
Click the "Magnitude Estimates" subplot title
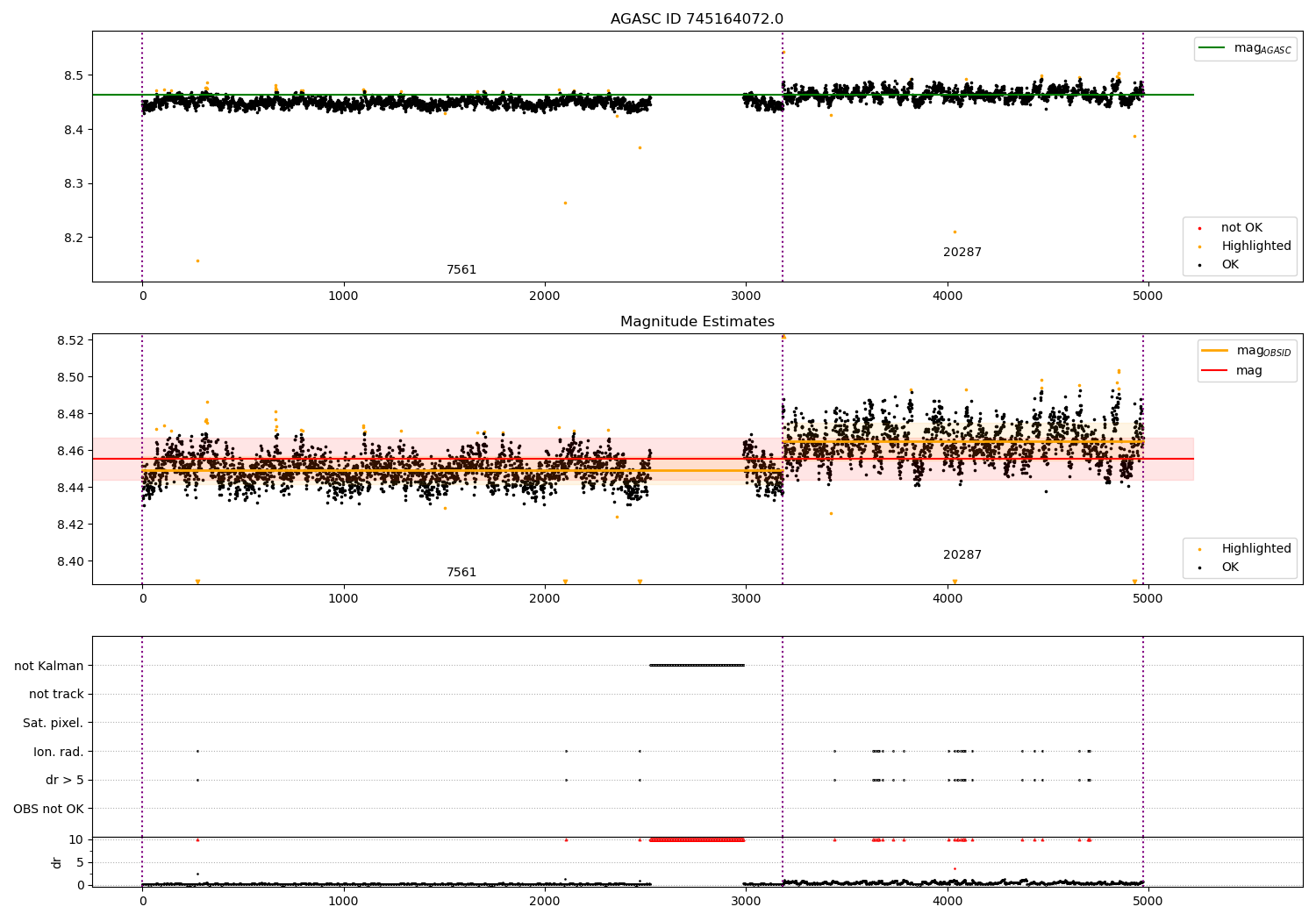pyautogui.click(x=697, y=322)
